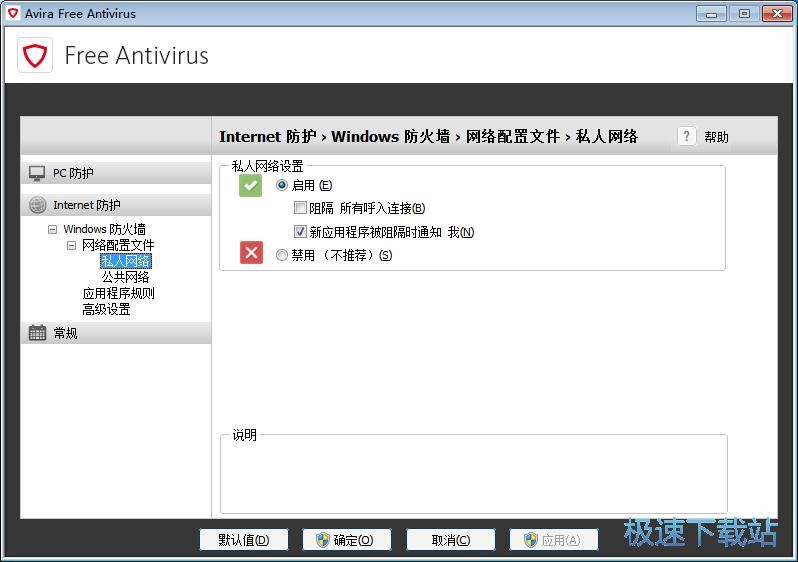The width and height of the screenshot is (798, 562).
Task: Click the Free Antivirus header title
Action: pos(136,55)
